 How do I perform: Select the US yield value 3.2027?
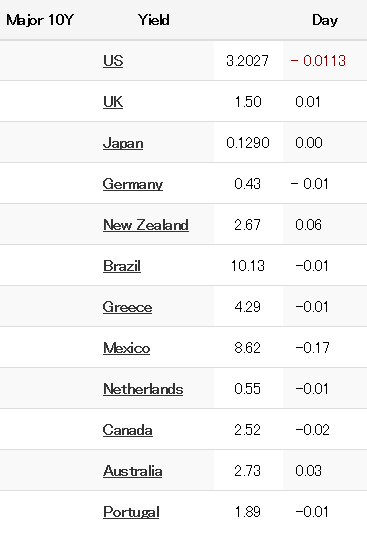247,61
